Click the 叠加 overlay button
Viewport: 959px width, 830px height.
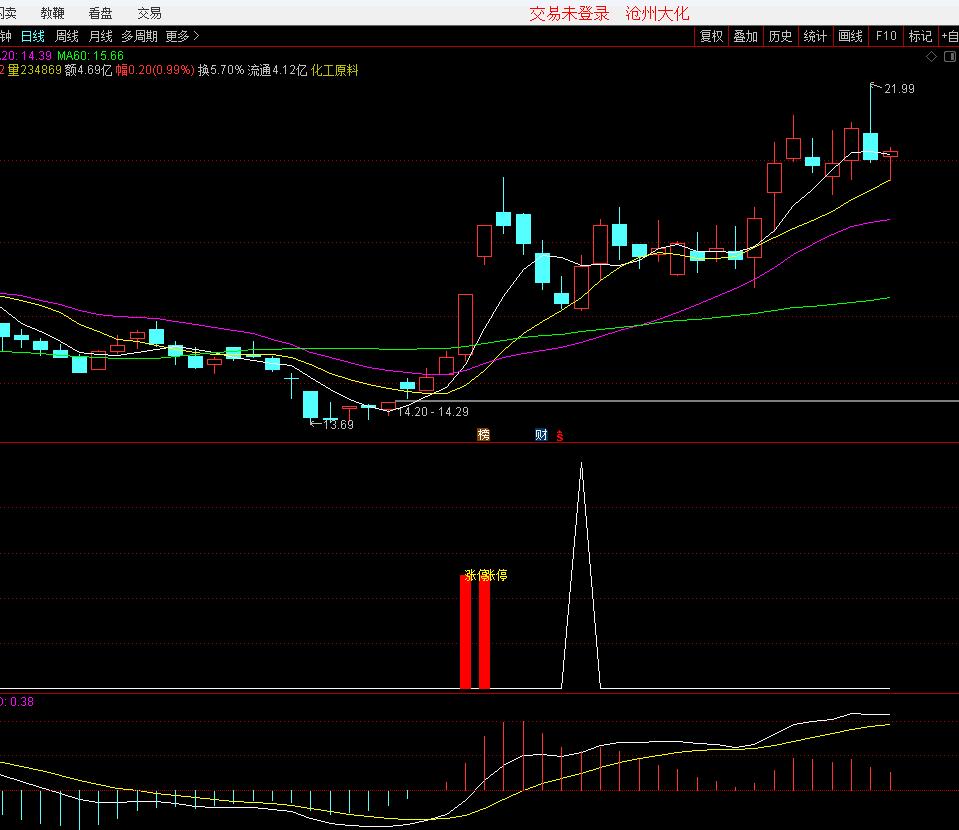click(745, 36)
